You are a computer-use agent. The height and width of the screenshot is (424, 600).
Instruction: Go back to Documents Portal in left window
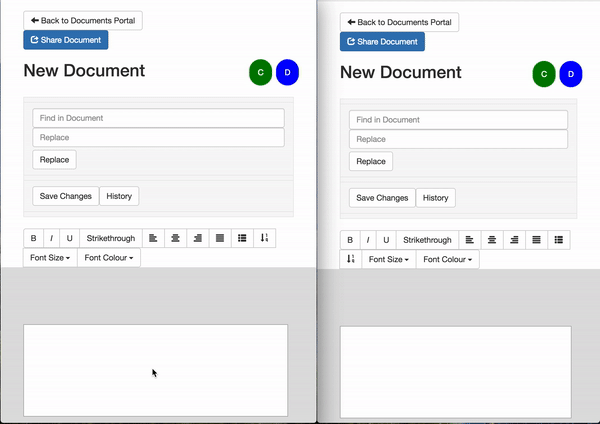click(x=83, y=21)
